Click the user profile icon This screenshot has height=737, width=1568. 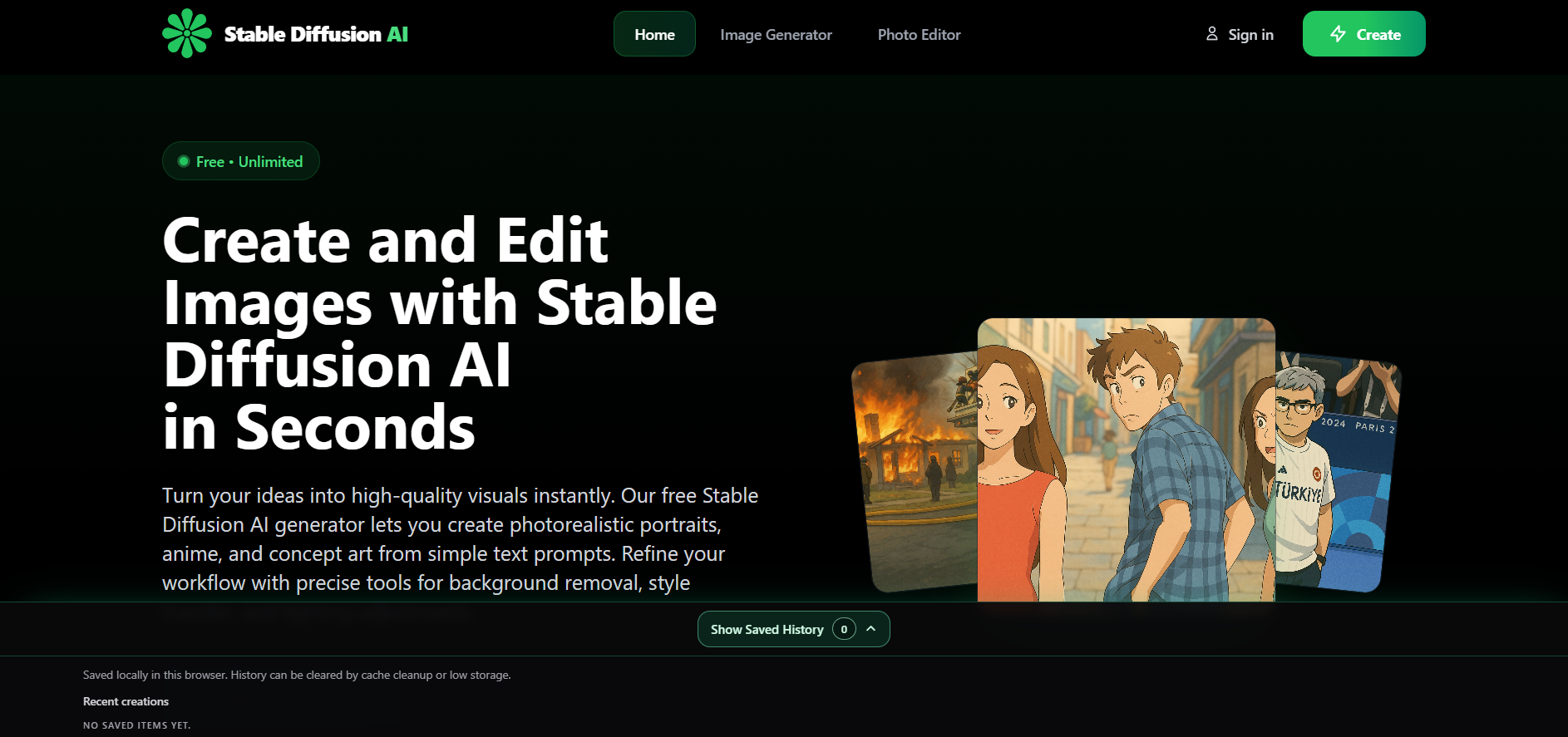1212,34
